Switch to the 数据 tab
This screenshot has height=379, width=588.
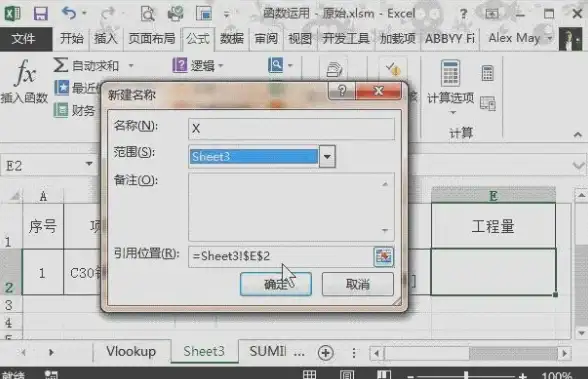[x=232, y=38]
